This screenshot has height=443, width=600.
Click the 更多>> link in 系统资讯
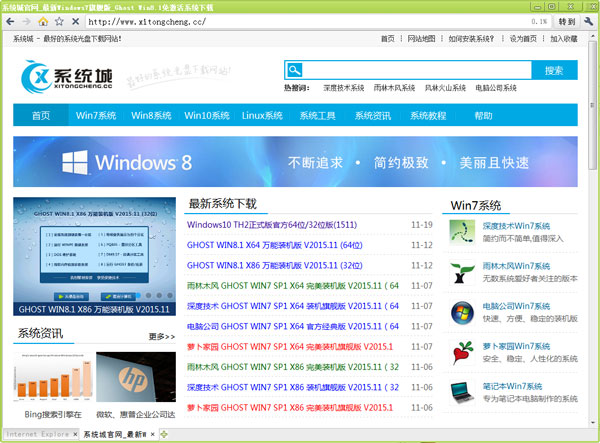pyautogui.click(x=161, y=336)
